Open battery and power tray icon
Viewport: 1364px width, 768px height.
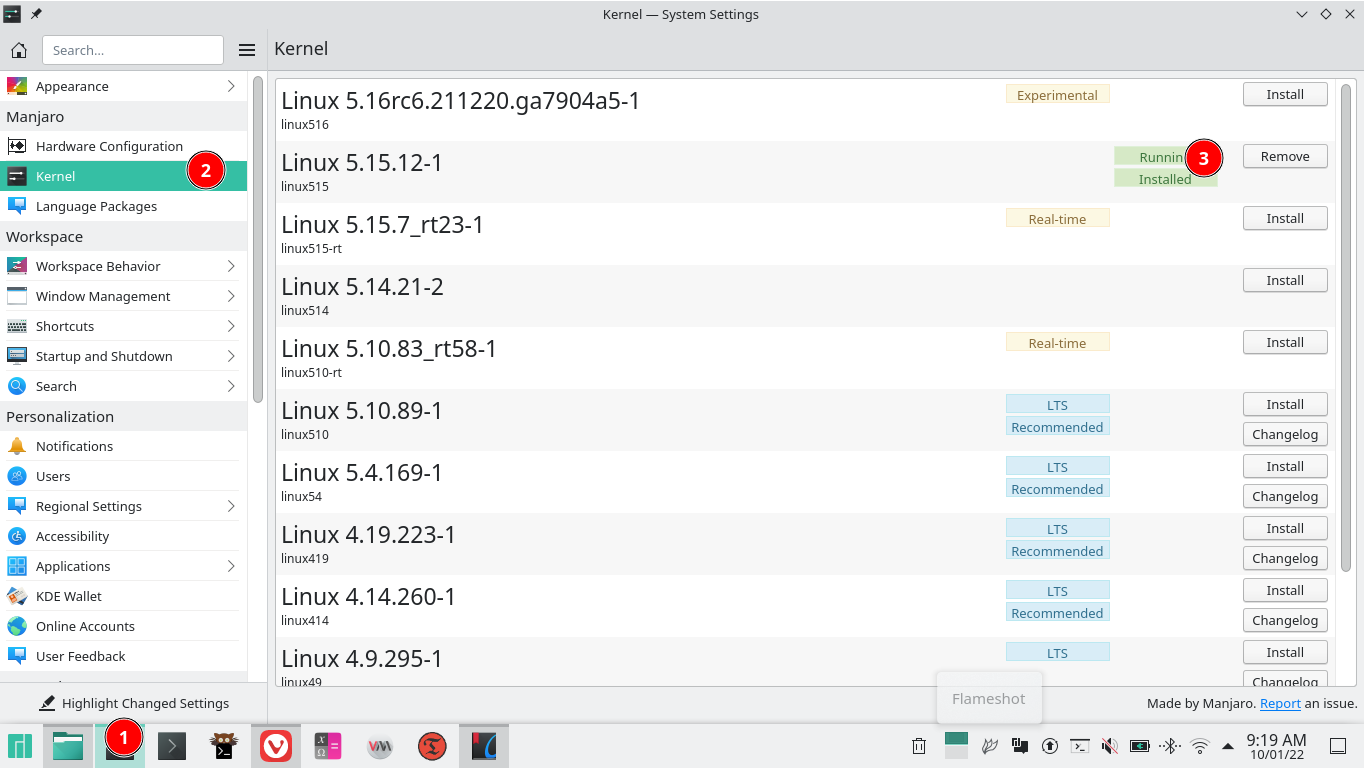point(1139,746)
